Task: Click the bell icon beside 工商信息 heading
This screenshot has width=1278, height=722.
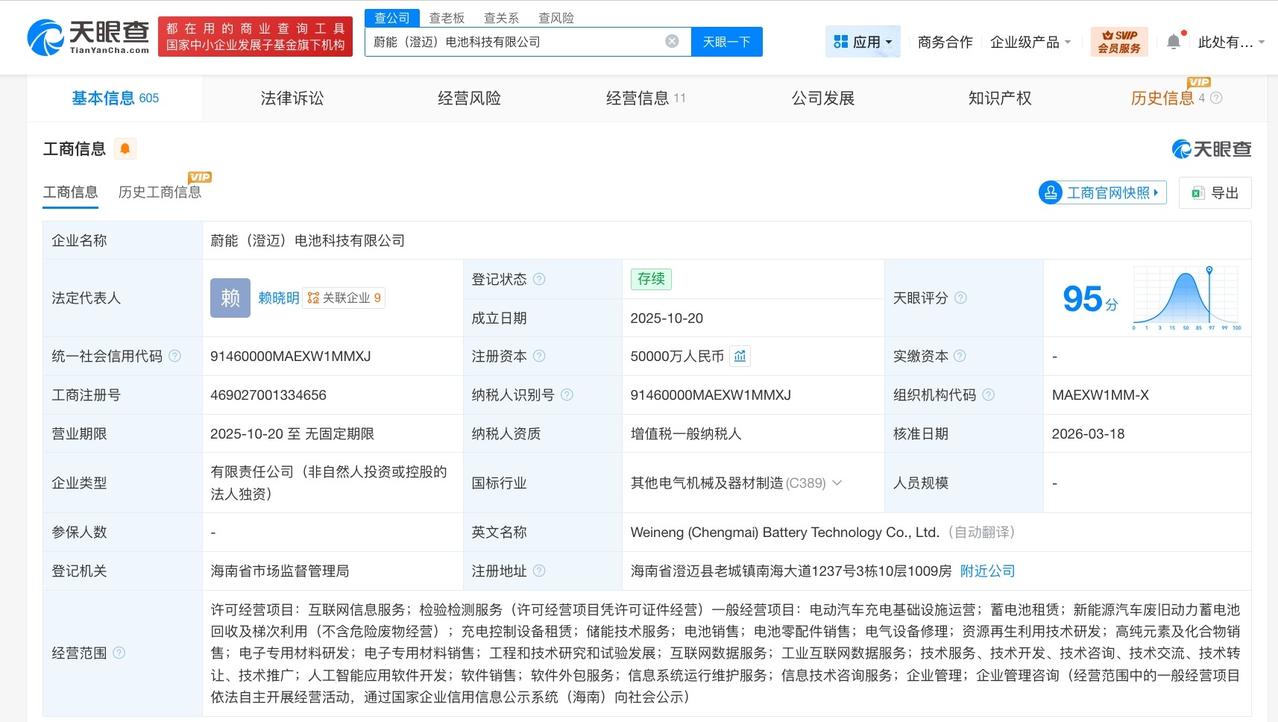Action: 124,148
